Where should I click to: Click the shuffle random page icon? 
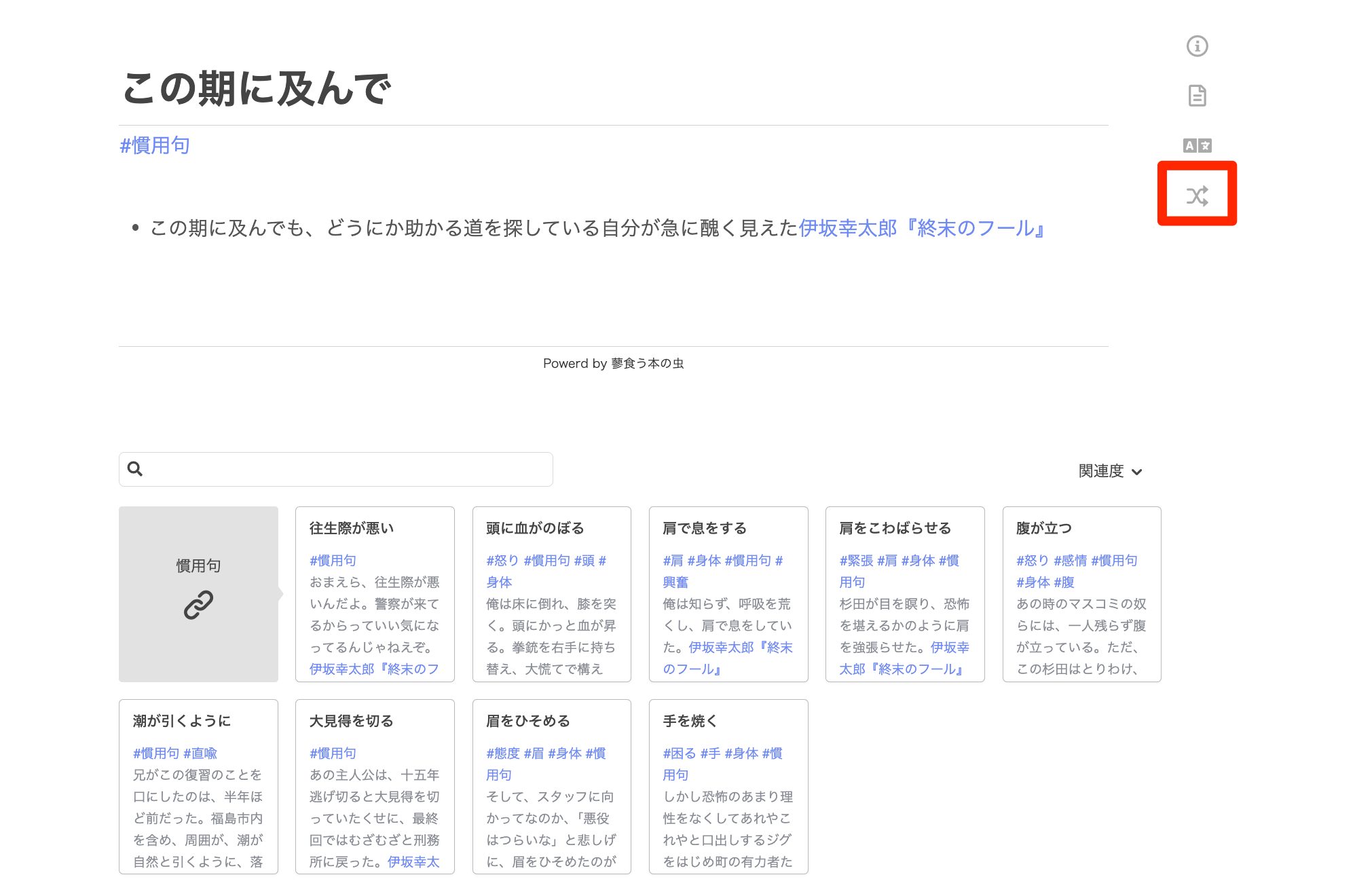tap(1197, 196)
